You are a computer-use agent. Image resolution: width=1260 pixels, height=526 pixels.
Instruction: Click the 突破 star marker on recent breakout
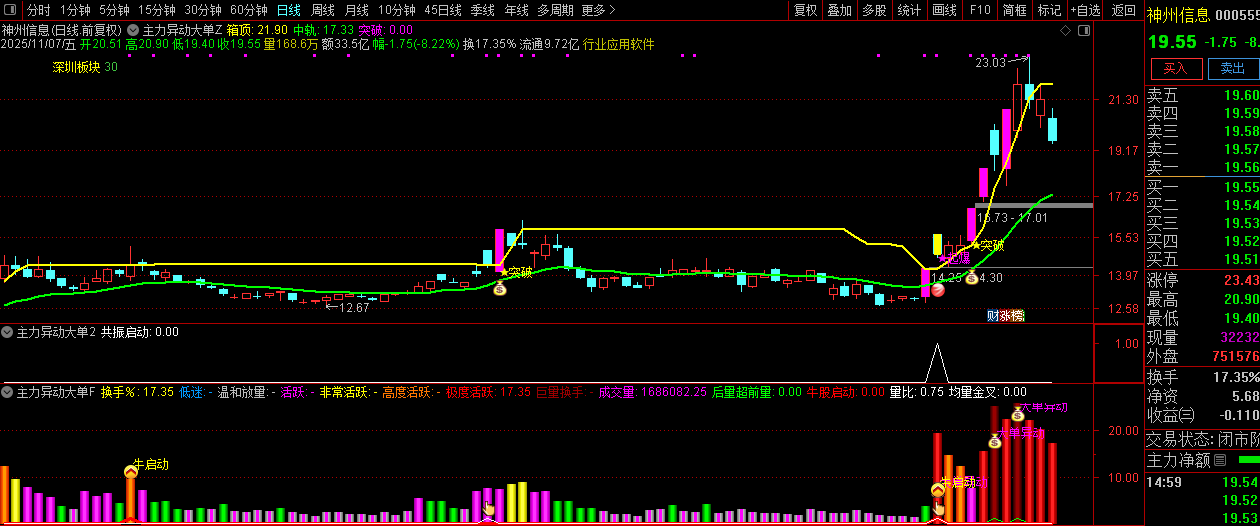(x=988, y=245)
